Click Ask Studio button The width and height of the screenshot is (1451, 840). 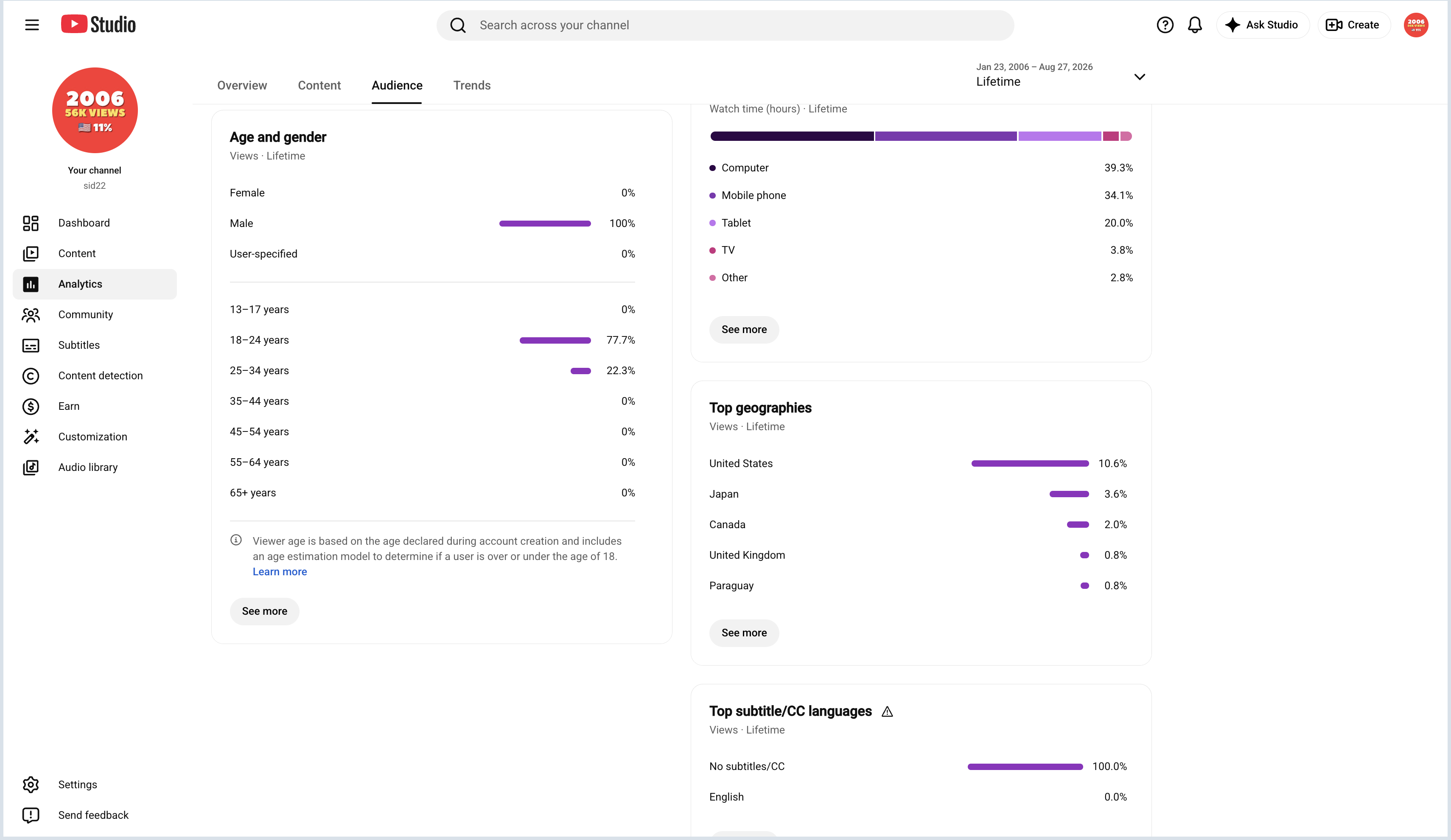1262,25
